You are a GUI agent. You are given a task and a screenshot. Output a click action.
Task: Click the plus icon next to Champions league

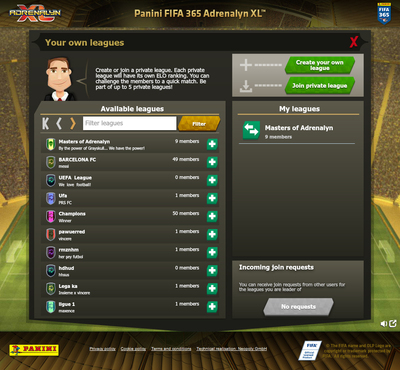pyautogui.click(x=212, y=216)
